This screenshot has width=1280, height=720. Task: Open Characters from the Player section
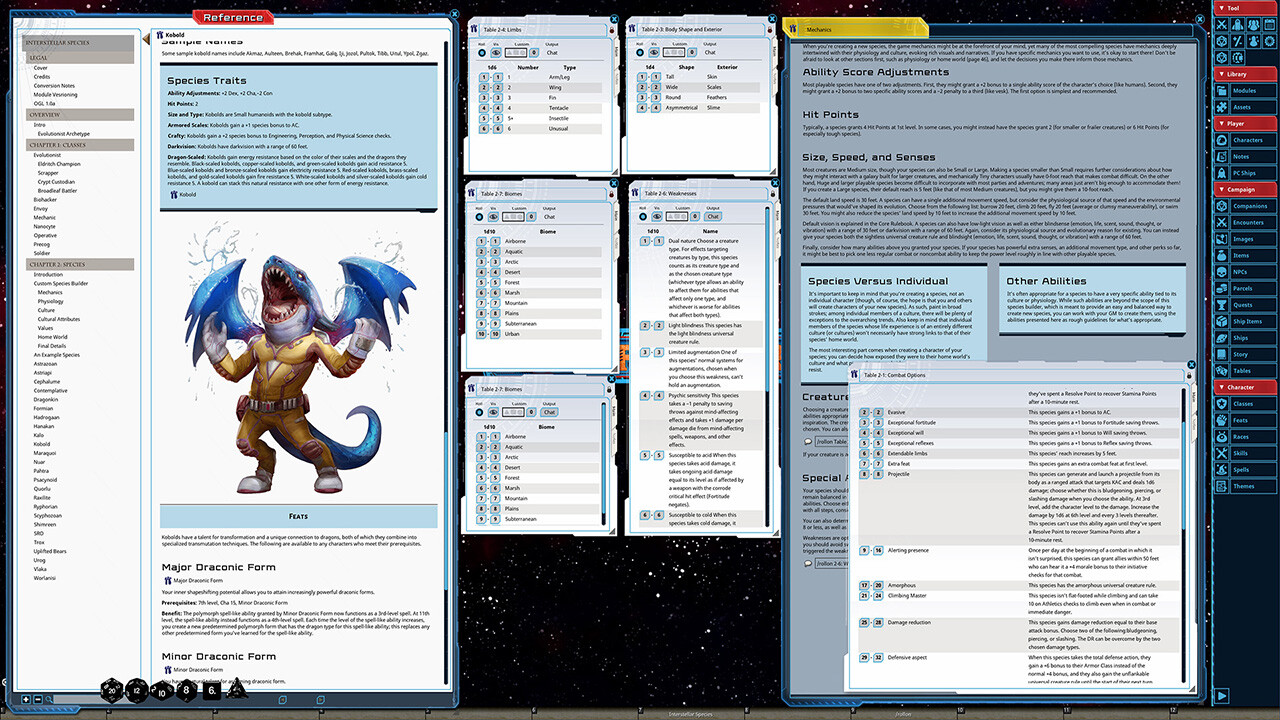tap(1250, 139)
